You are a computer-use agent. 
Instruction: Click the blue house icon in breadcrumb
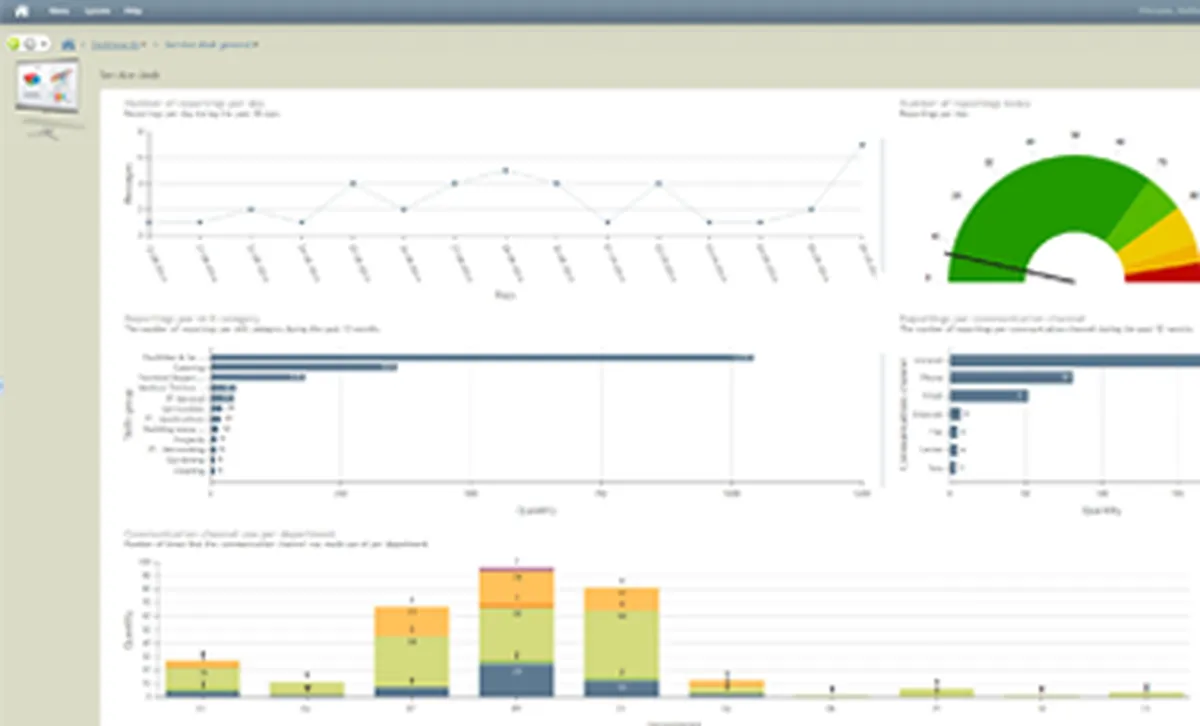(68, 44)
